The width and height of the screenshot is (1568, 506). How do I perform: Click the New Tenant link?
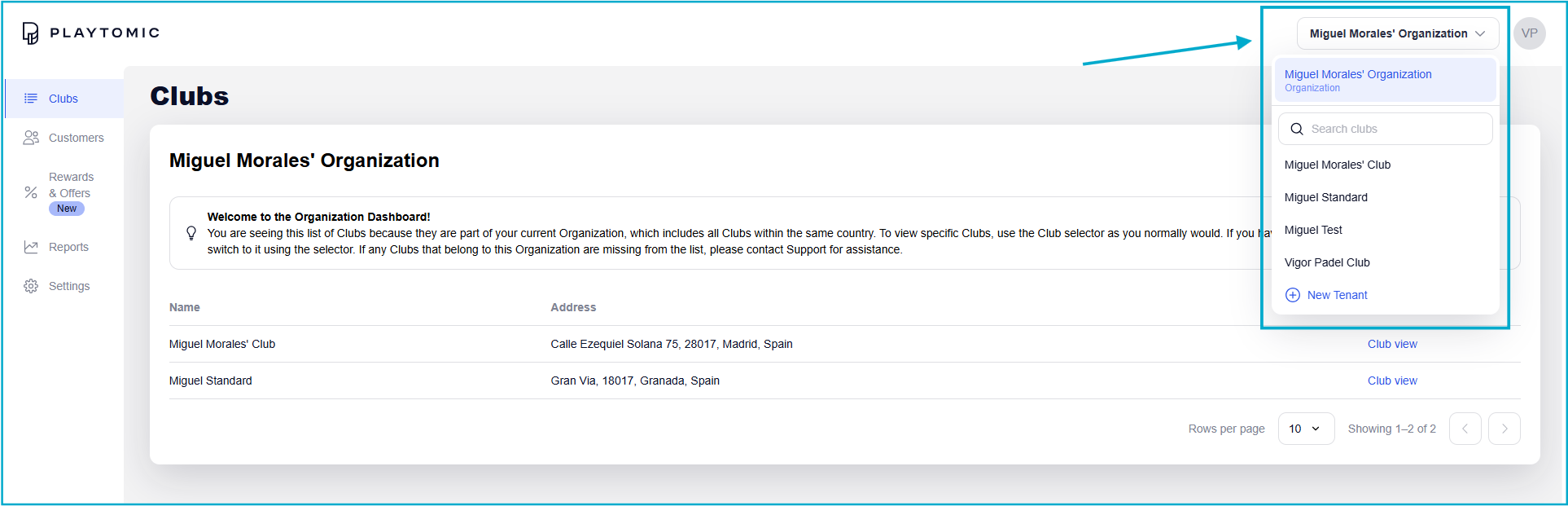coord(1337,295)
